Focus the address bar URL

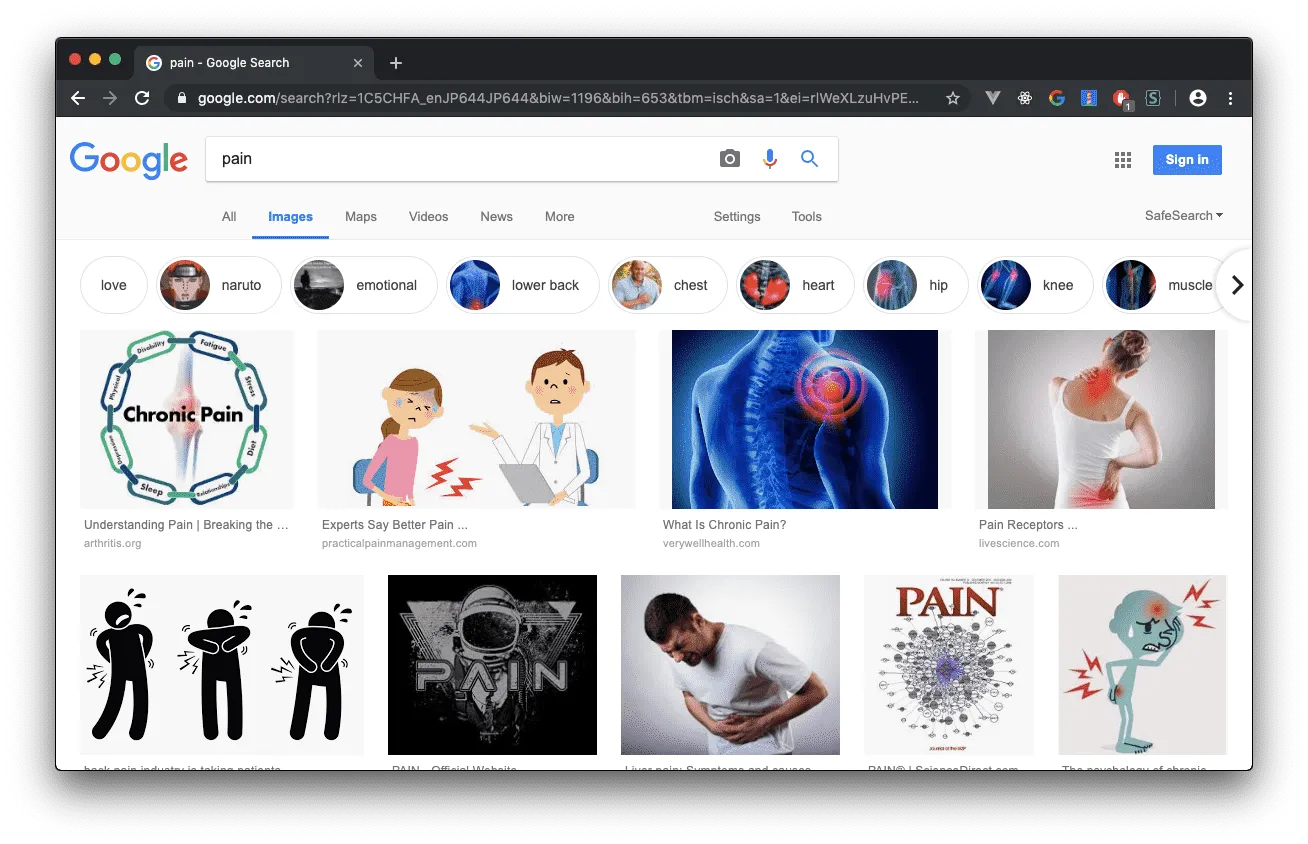coord(558,98)
